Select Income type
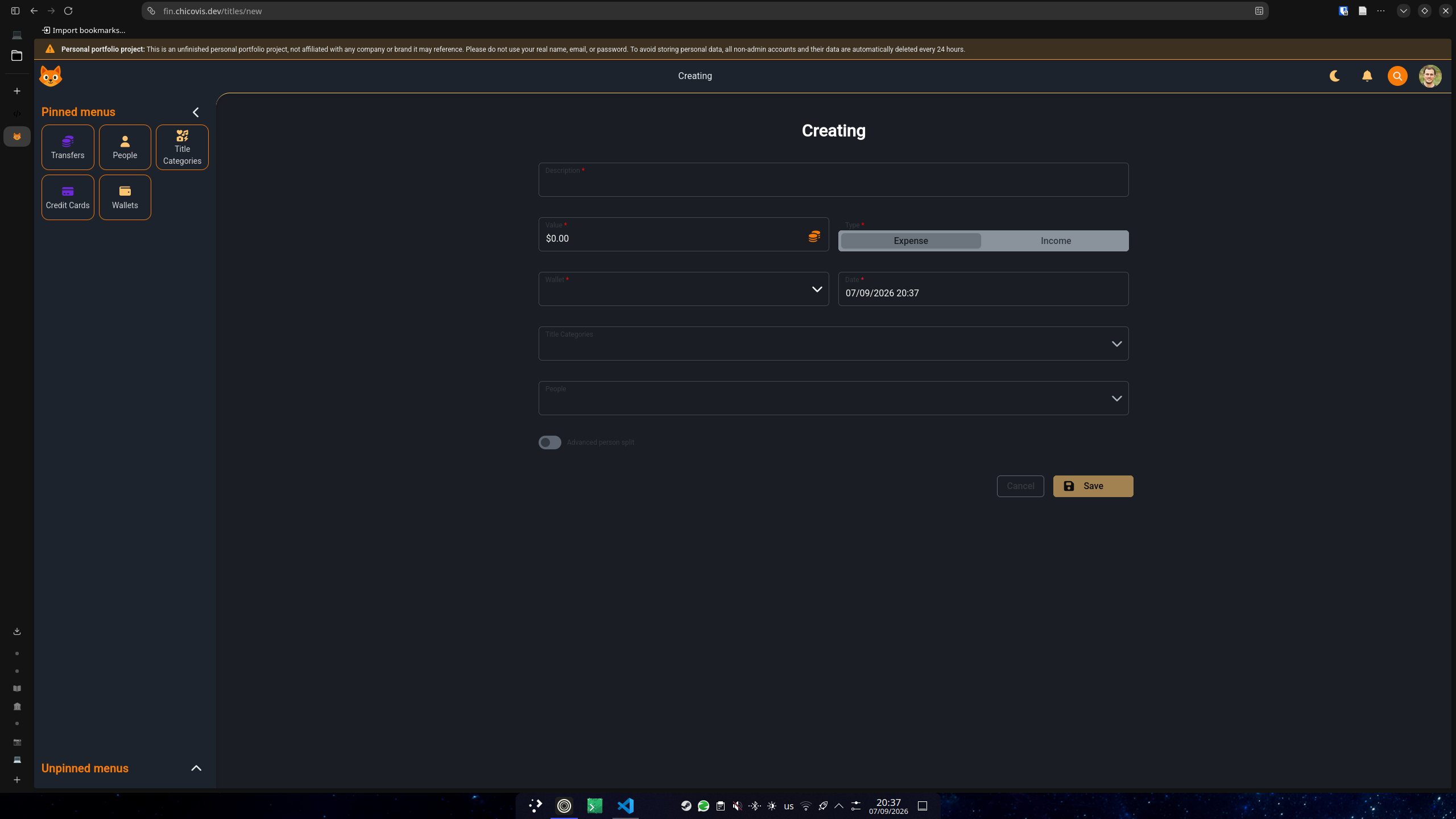1456x819 pixels. click(x=1056, y=241)
